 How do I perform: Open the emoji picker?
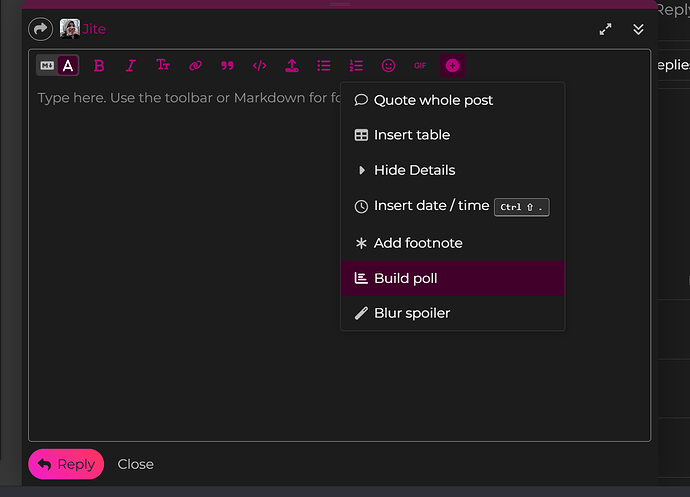coord(388,66)
